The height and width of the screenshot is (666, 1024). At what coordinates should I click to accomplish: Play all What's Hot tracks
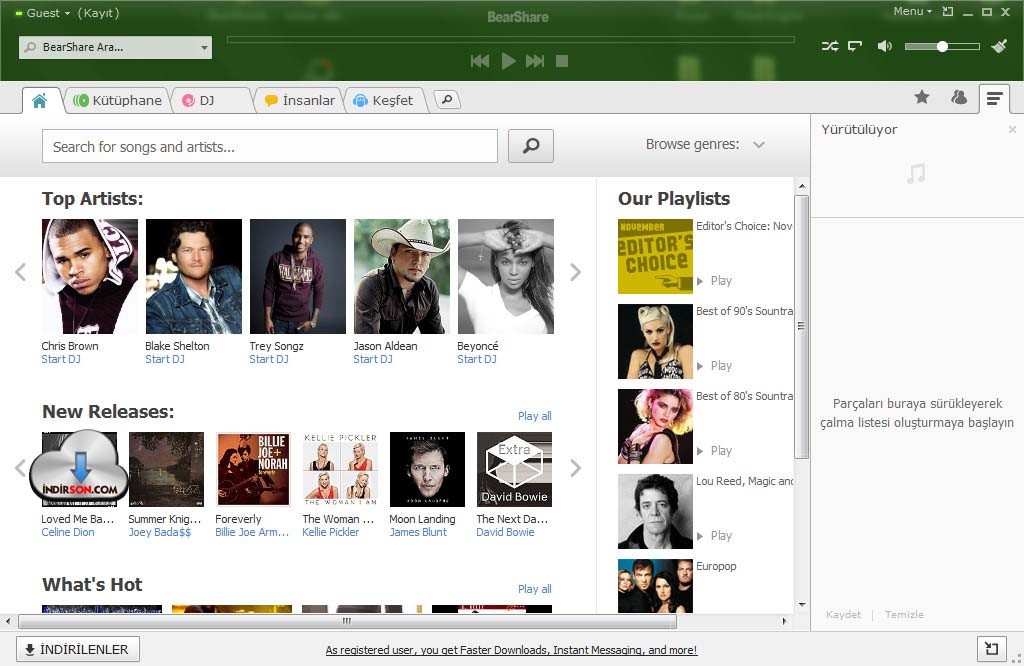[x=534, y=589]
